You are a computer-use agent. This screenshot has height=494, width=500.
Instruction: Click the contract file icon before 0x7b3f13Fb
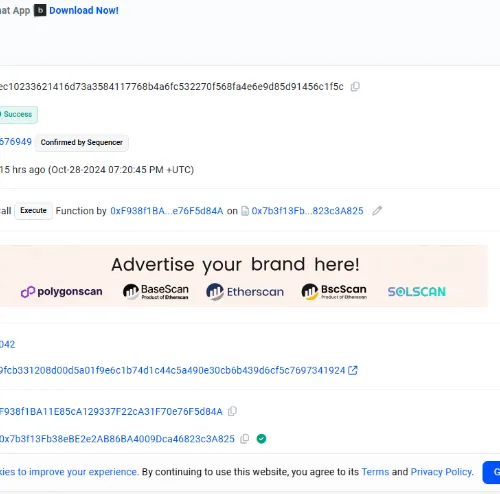(245, 211)
